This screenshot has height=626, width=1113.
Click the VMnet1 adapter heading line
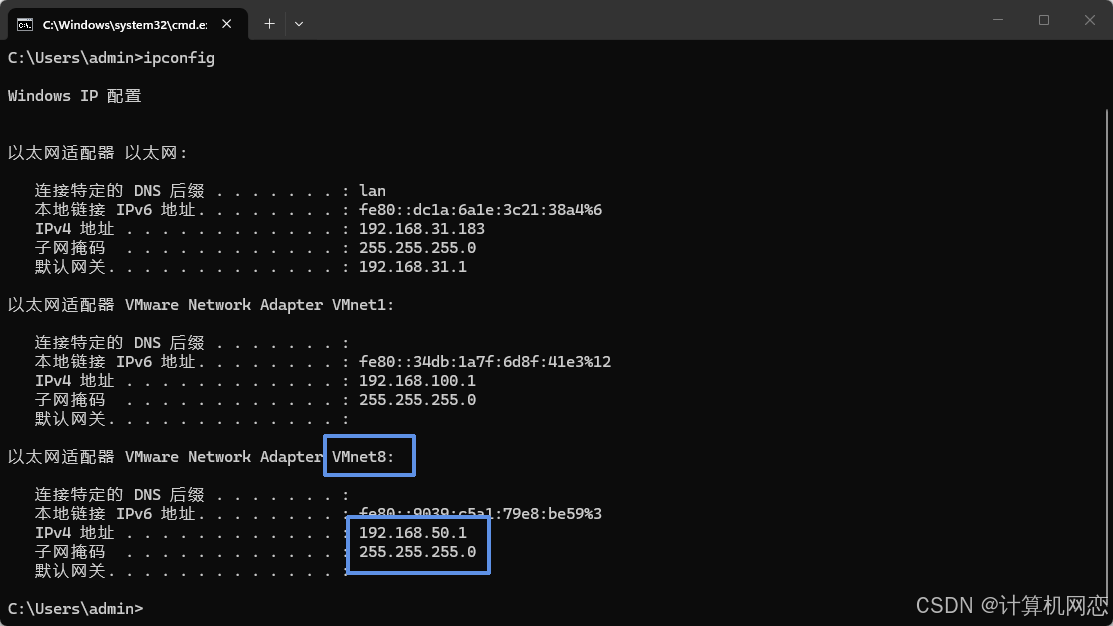[201, 304]
